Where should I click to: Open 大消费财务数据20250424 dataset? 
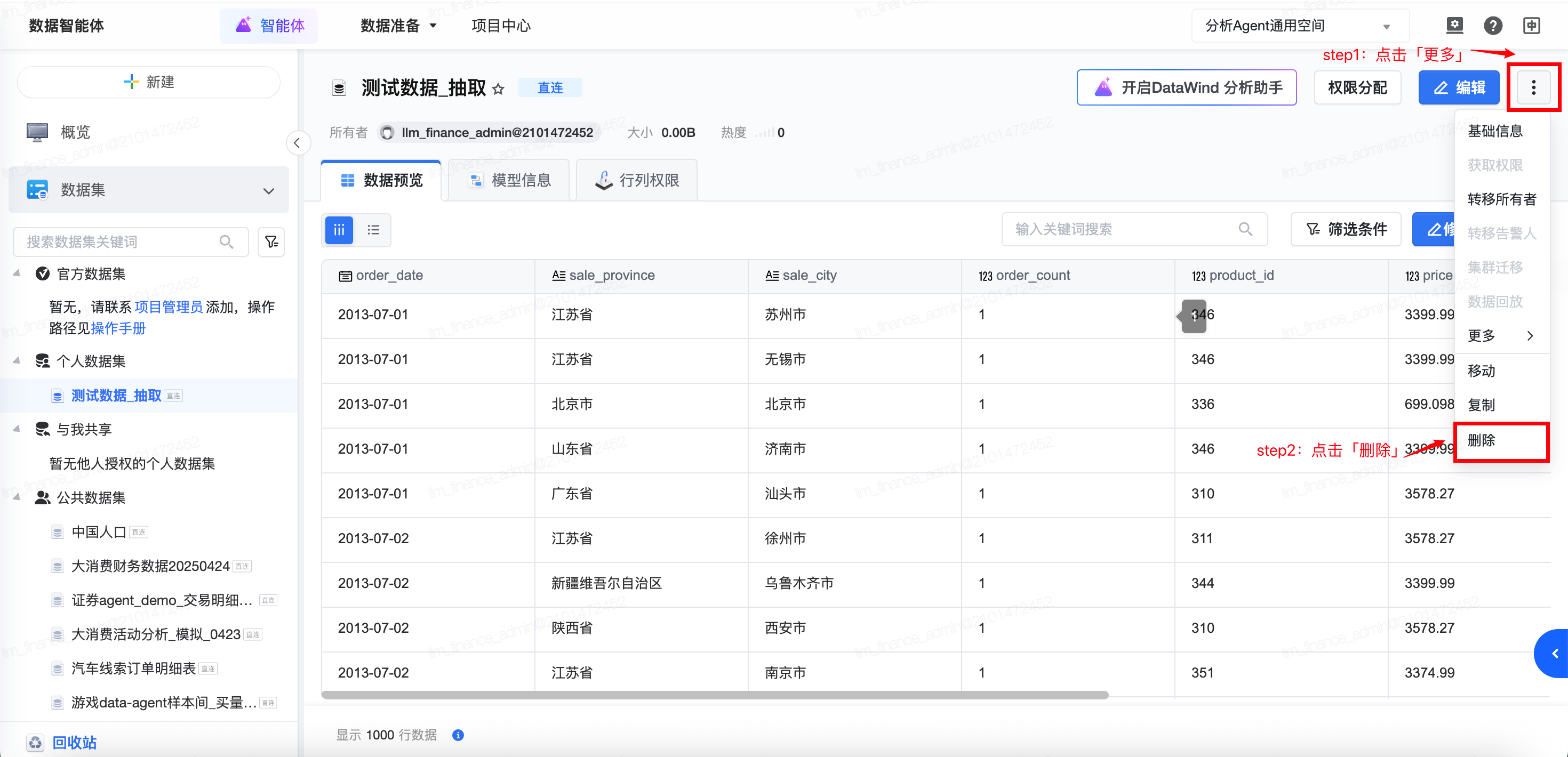click(x=150, y=566)
